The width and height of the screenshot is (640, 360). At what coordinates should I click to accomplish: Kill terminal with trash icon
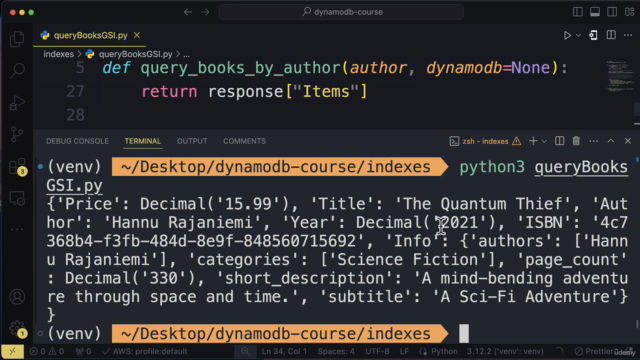pyautogui.click(x=576, y=141)
